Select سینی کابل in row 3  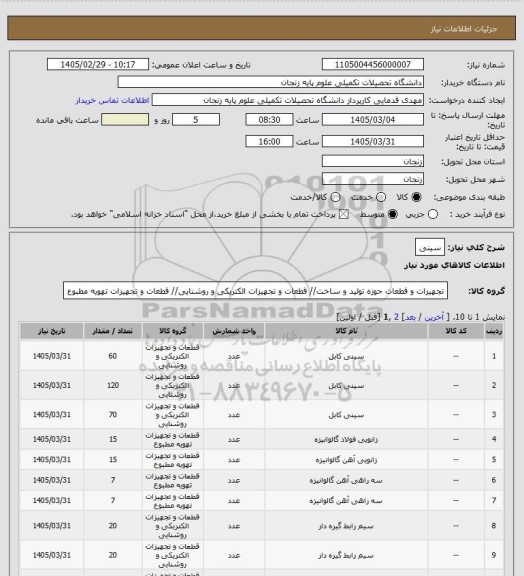click(x=346, y=415)
